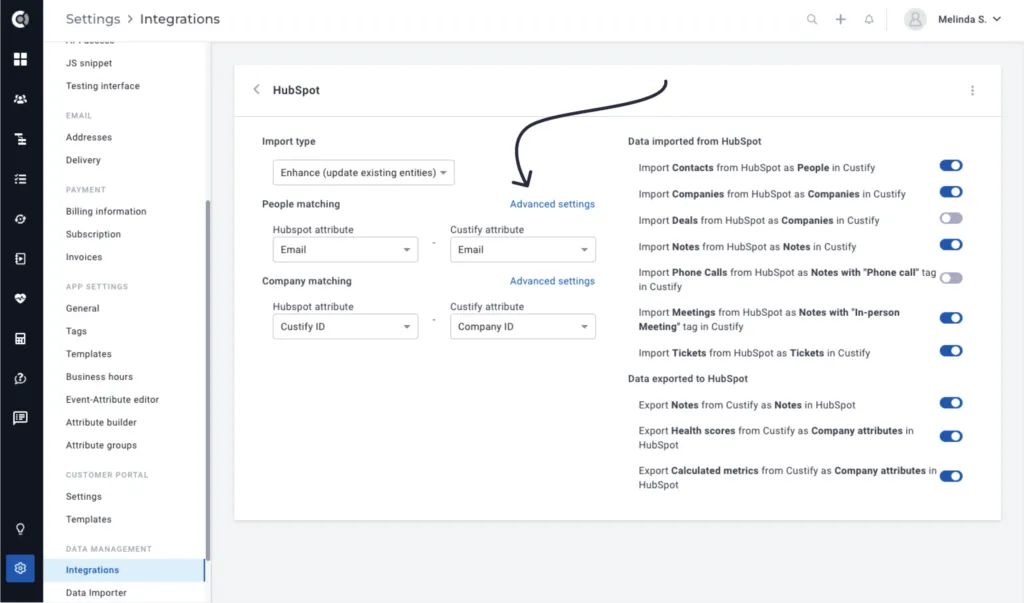This screenshot has height=603, width=1024.
Task: Click the lightbulb icon in left rail
Action: (x=20, y=529)
